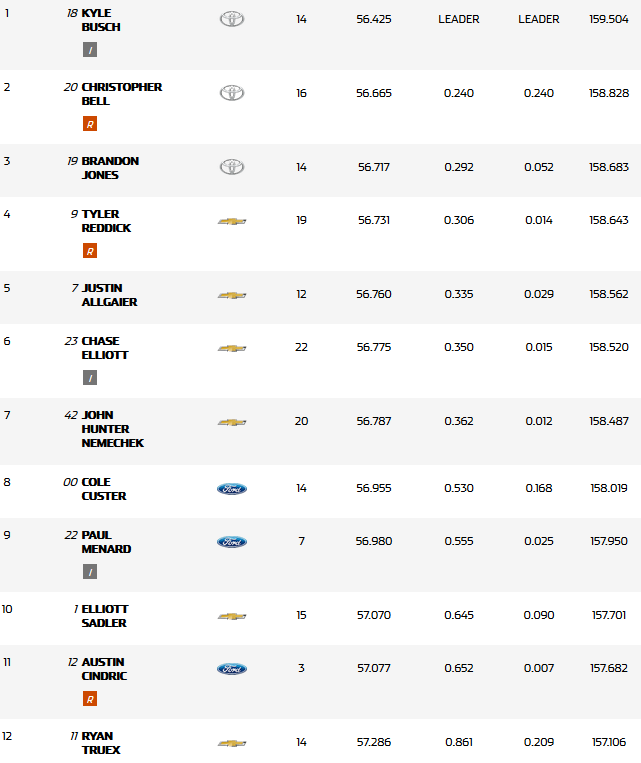641x763 pixels.
Task: Click the Chevrolet logo beside Tyler Reddick
Action: 232,220
